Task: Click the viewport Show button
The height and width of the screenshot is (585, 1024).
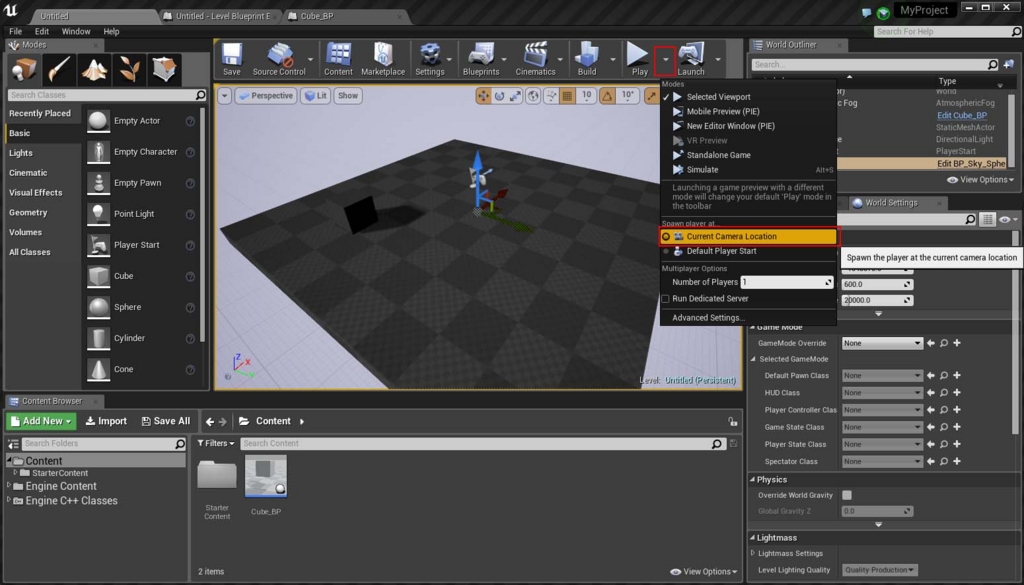Action: [347, 95]
